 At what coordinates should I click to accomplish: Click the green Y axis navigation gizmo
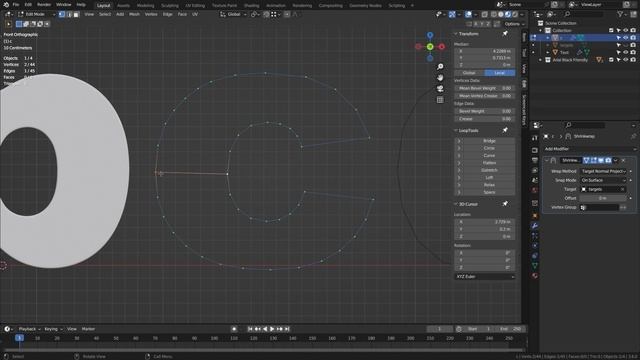[430, 47]
